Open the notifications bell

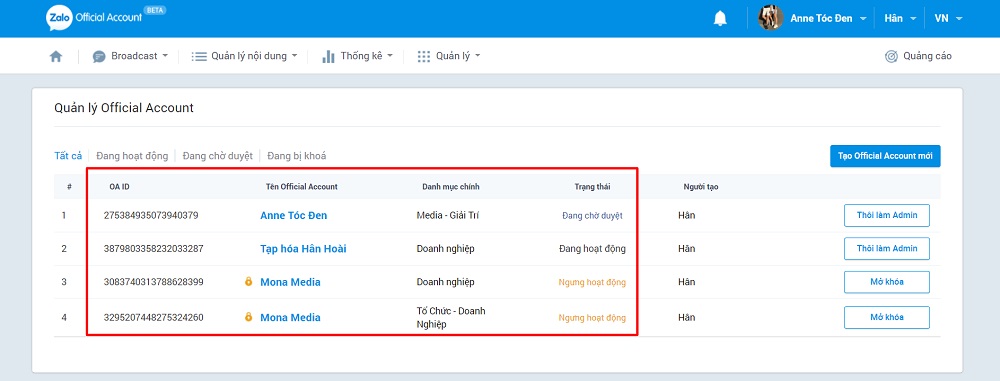point(719,19)
